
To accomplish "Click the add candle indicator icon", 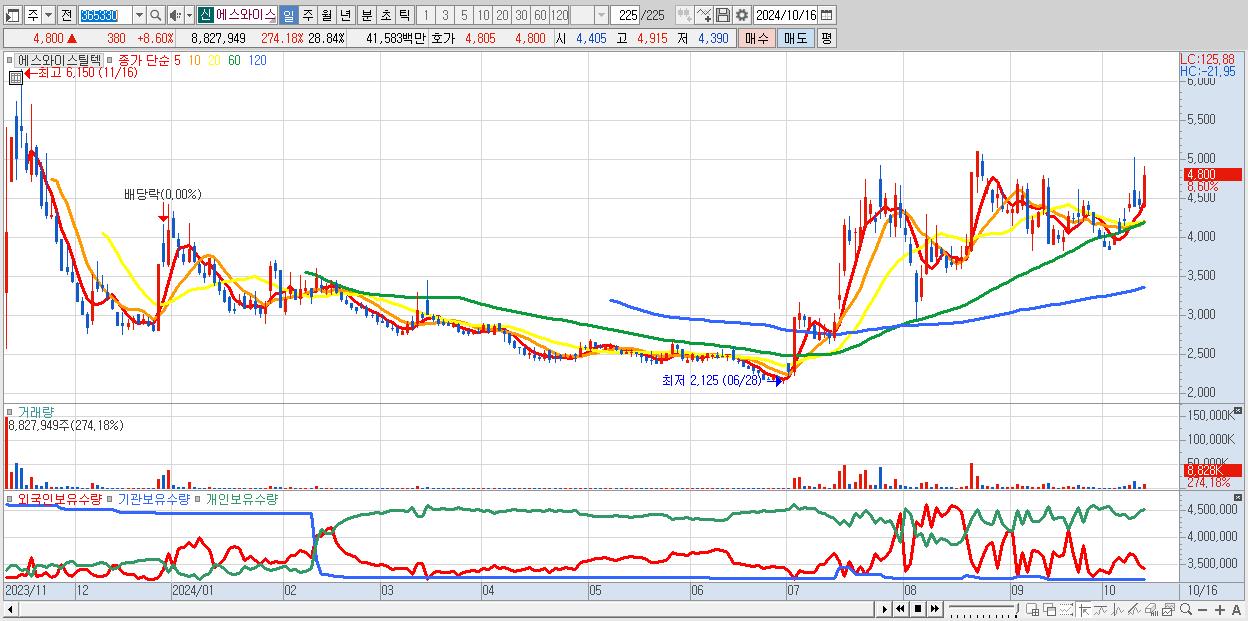I will 684,15.
